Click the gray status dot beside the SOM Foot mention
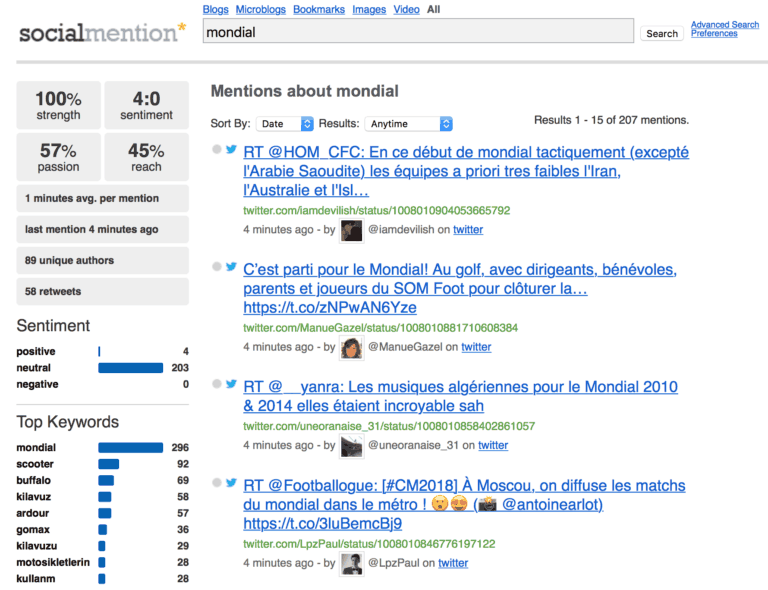 click(216, 267)
